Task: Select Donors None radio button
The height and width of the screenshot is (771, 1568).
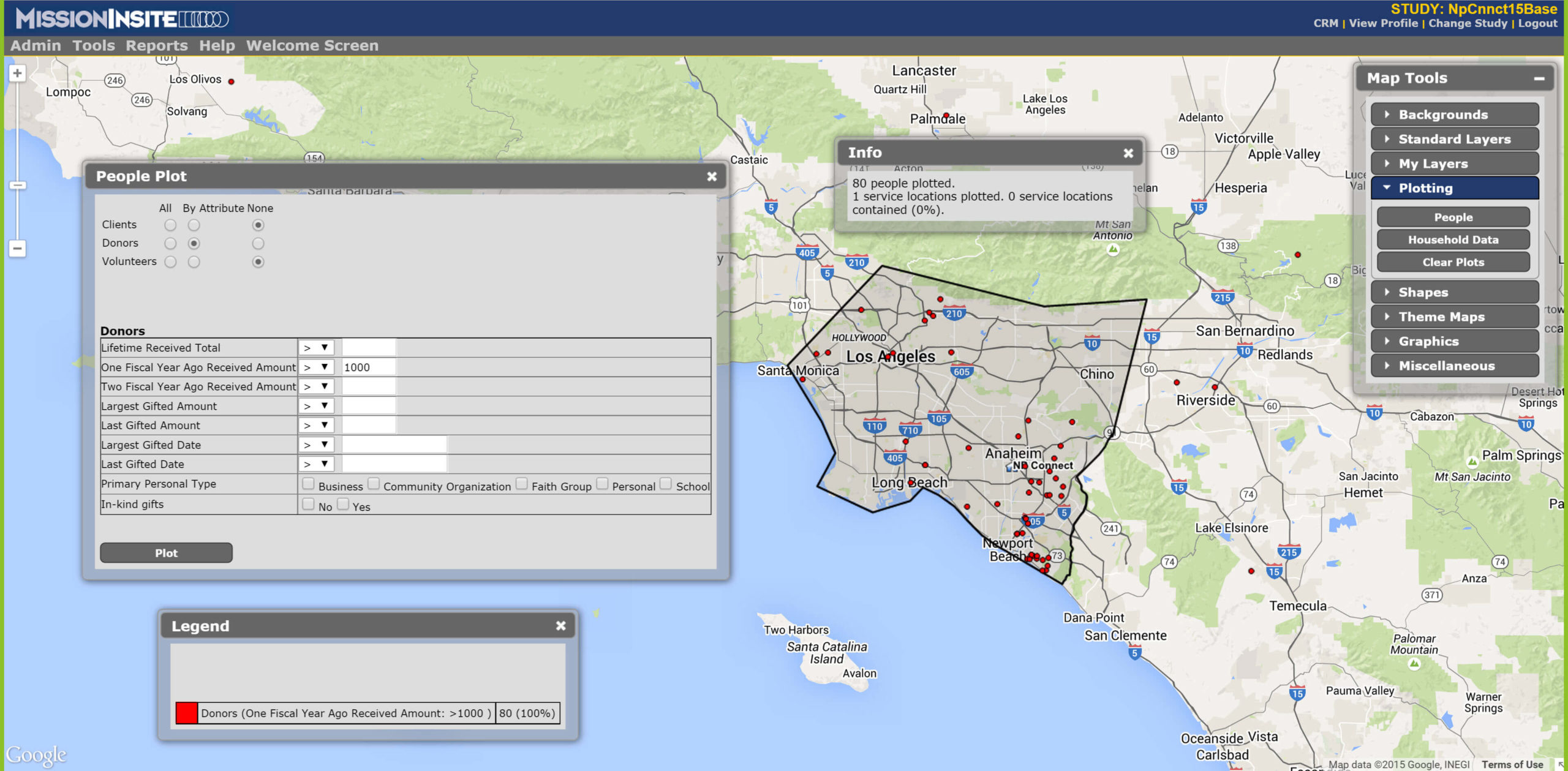Action: 258,244
